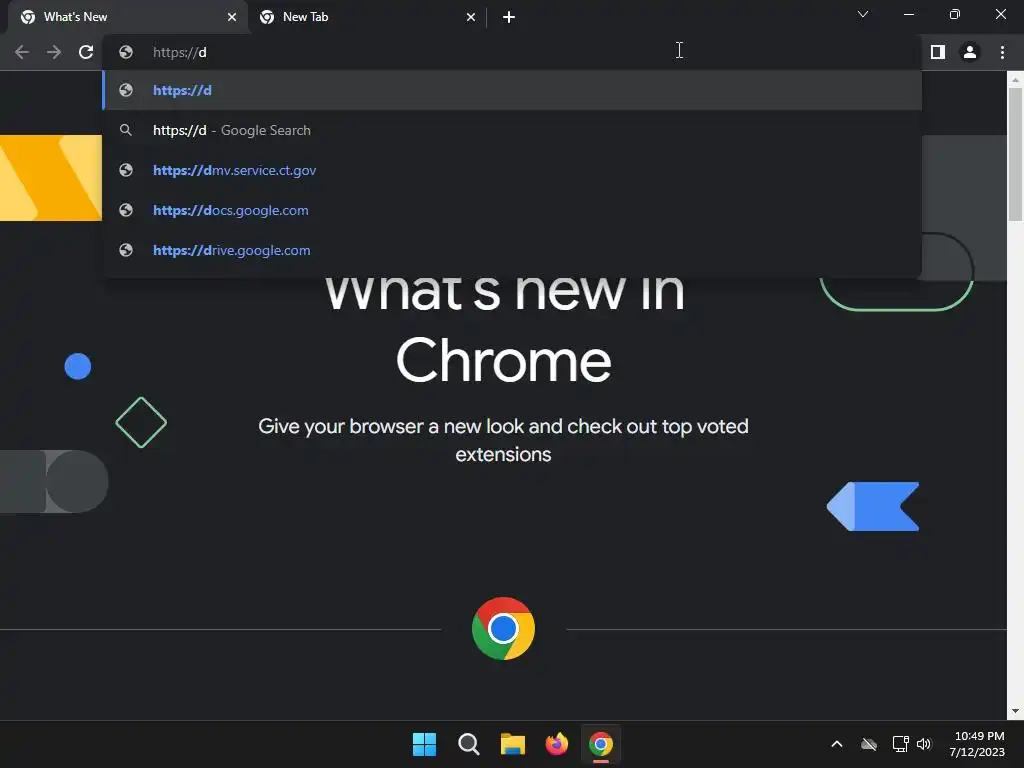
Task: Open Firefox from the taskbar
Action: [556, 744]
